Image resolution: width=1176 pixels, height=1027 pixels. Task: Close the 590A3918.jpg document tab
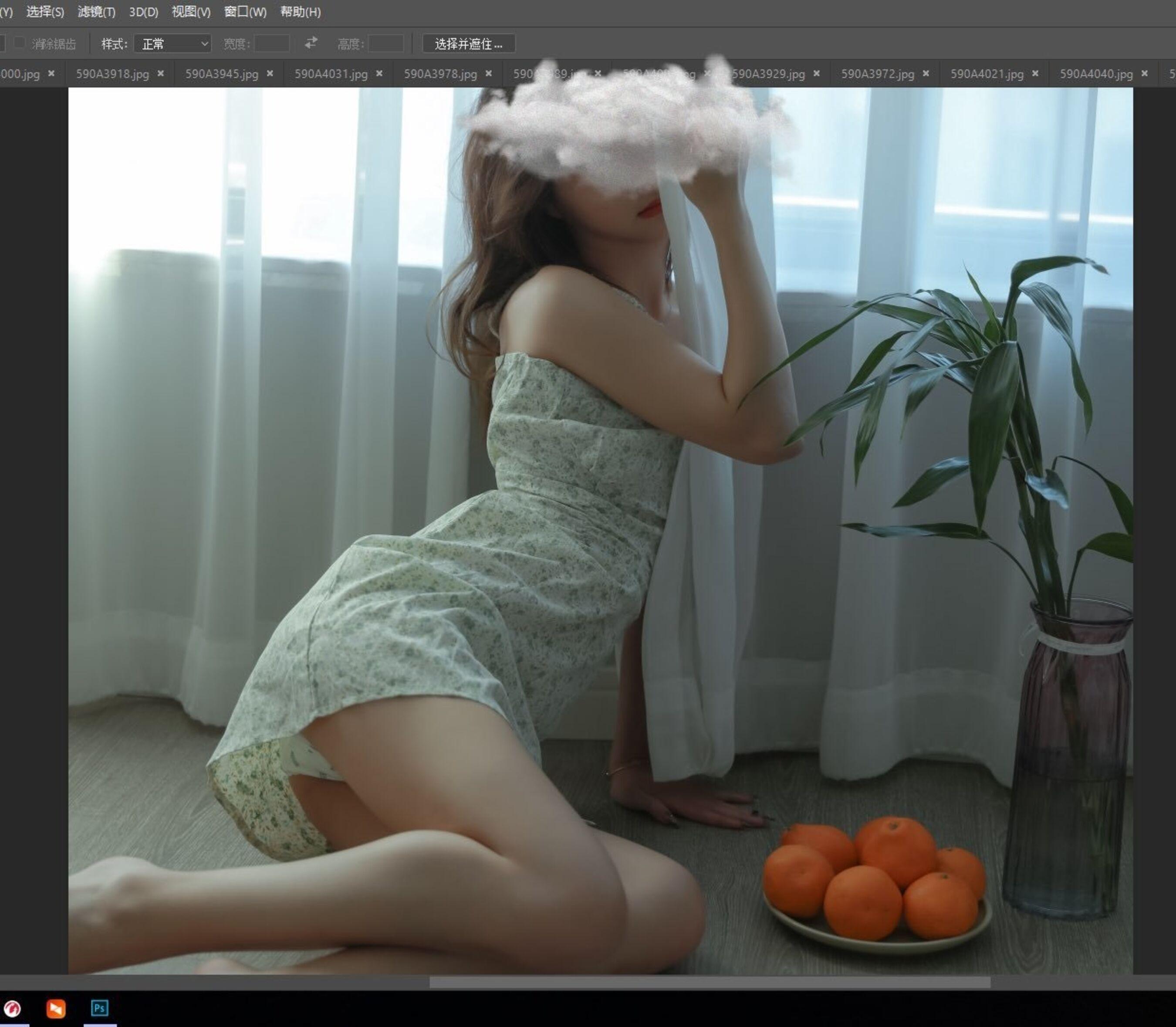coord(160,73)
